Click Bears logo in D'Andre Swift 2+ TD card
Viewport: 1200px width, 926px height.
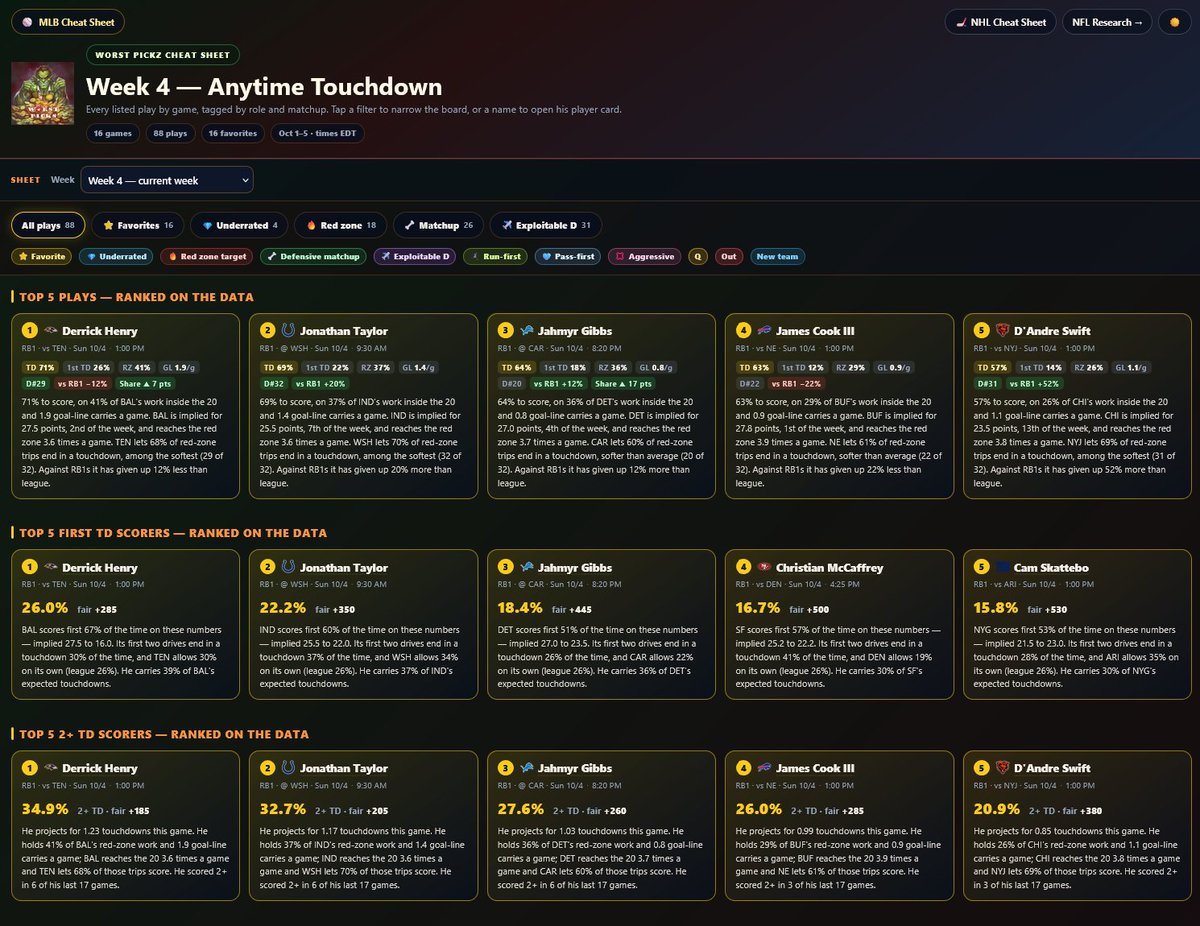pos(1002,768)
